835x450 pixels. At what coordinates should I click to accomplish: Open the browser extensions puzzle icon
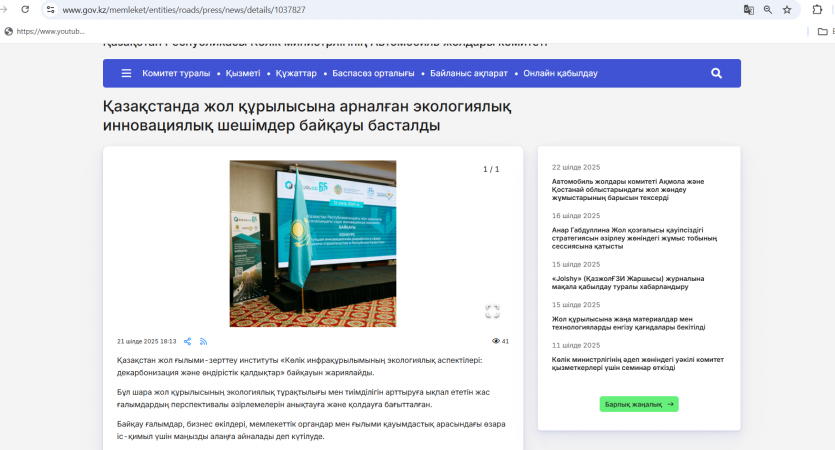817,10
